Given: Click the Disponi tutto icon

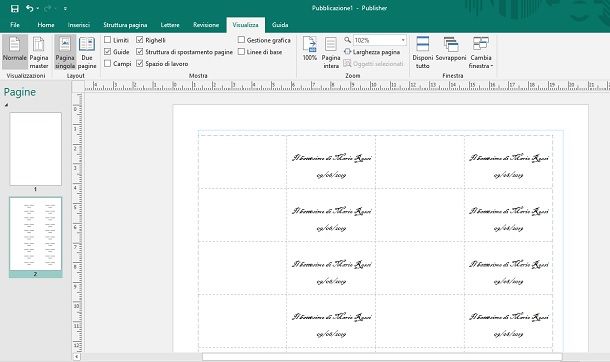Looking at the screenshot, I should click(422, 52).
